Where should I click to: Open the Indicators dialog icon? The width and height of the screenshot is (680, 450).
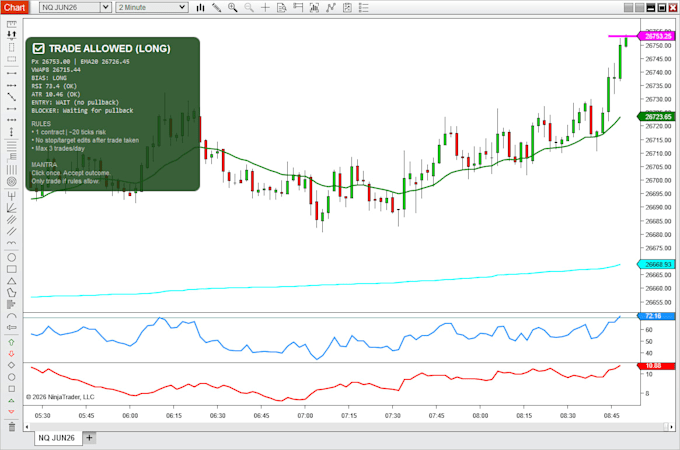pos(314,7)
